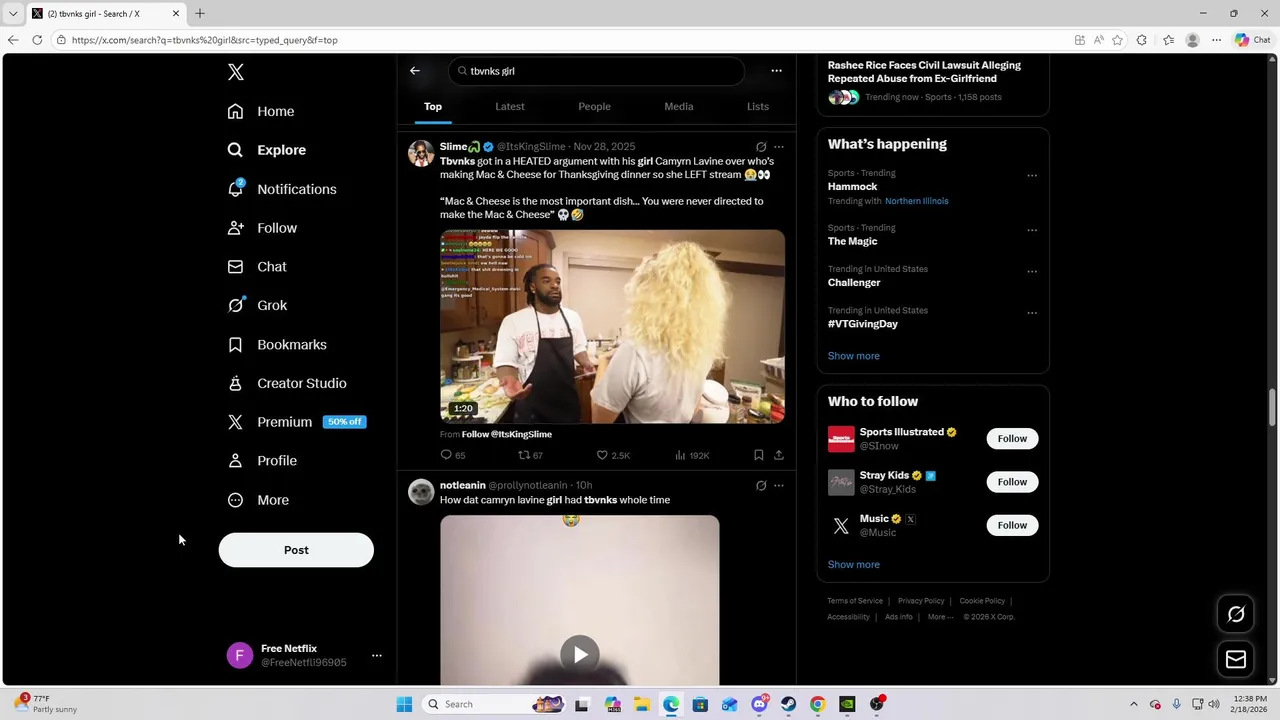The width and height of the screenshot is (1280, 720).
Task: Click Grok icon on Slime's post
Action: [761, 147]
